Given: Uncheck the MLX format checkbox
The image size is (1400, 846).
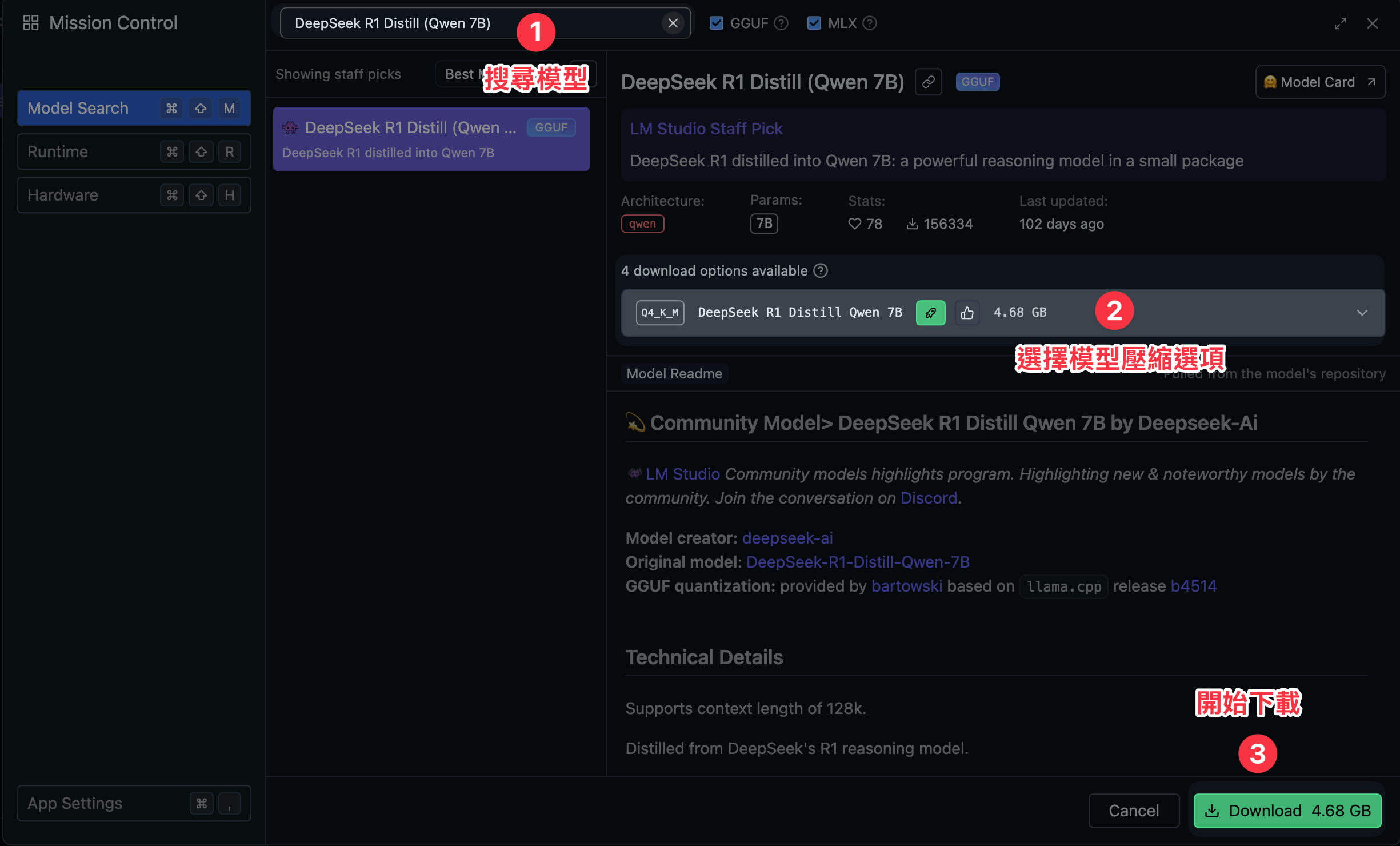Looking at the screenshot, I should pyautogui.click(x=814, y=23).
